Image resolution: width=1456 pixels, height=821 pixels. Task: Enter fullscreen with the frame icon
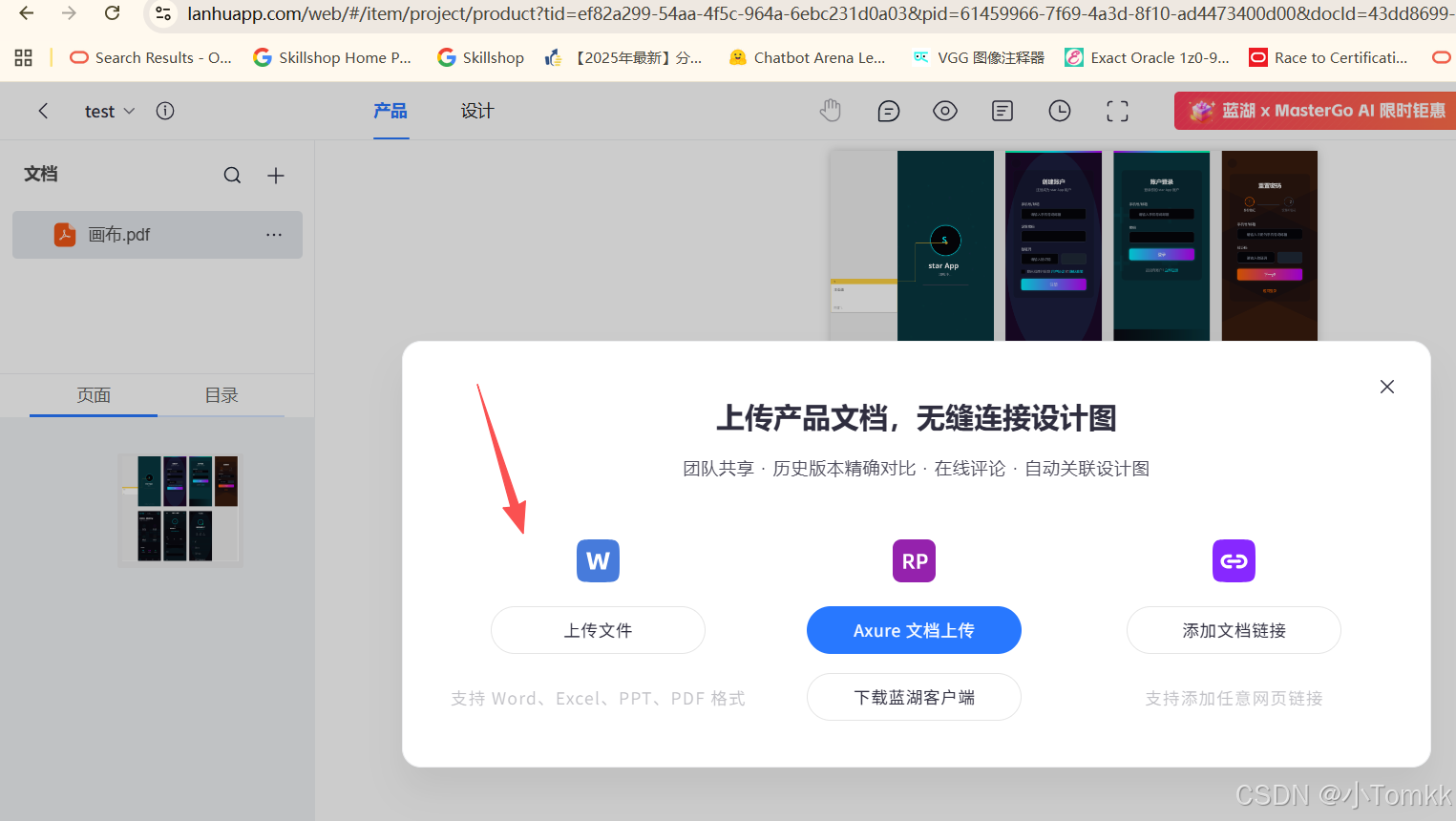point(1117,111)
